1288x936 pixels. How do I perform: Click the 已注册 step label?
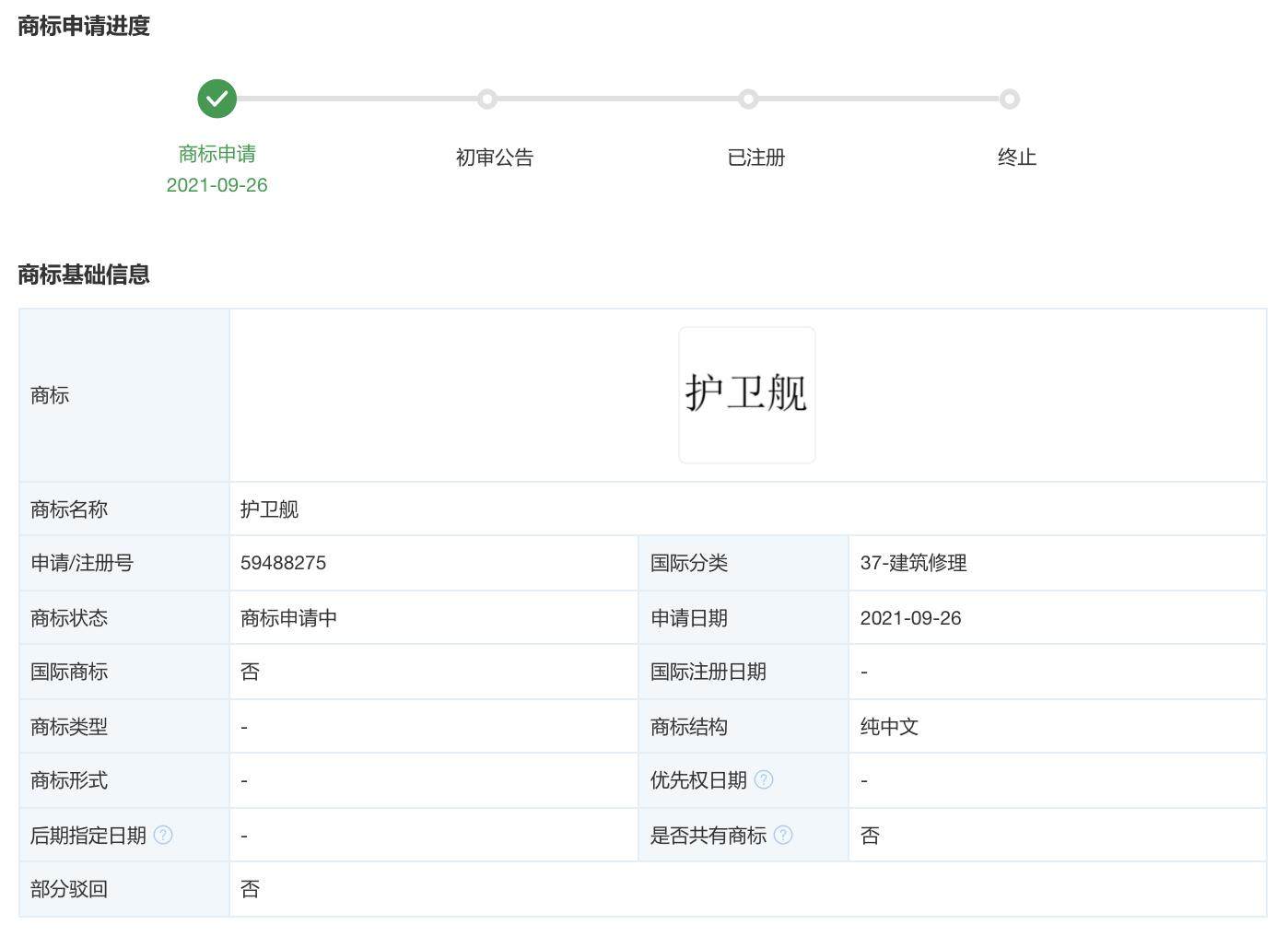(755, 158)
